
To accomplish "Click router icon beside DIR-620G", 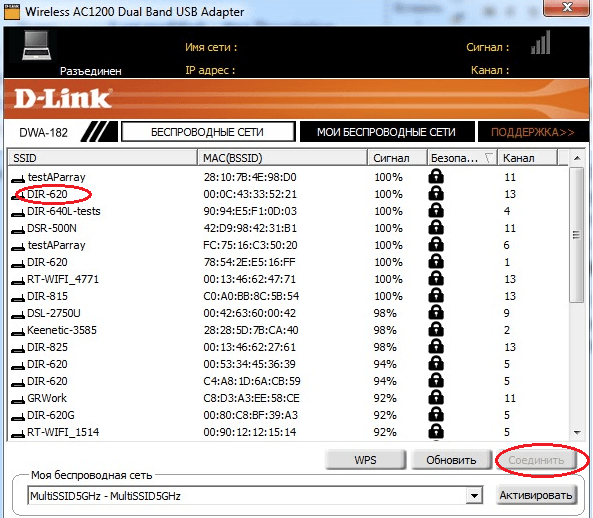I will pos(18,417).
